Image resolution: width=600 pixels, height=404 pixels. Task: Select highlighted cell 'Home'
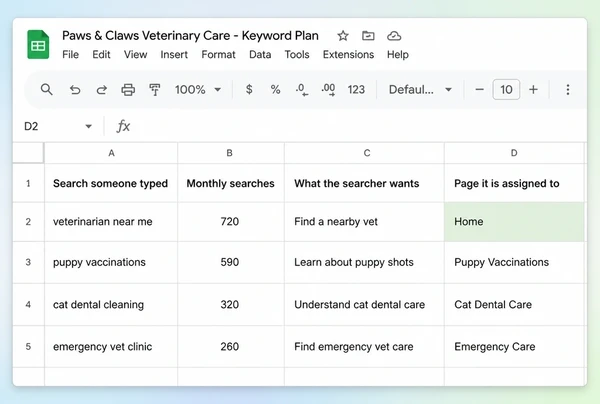[514, 222]
